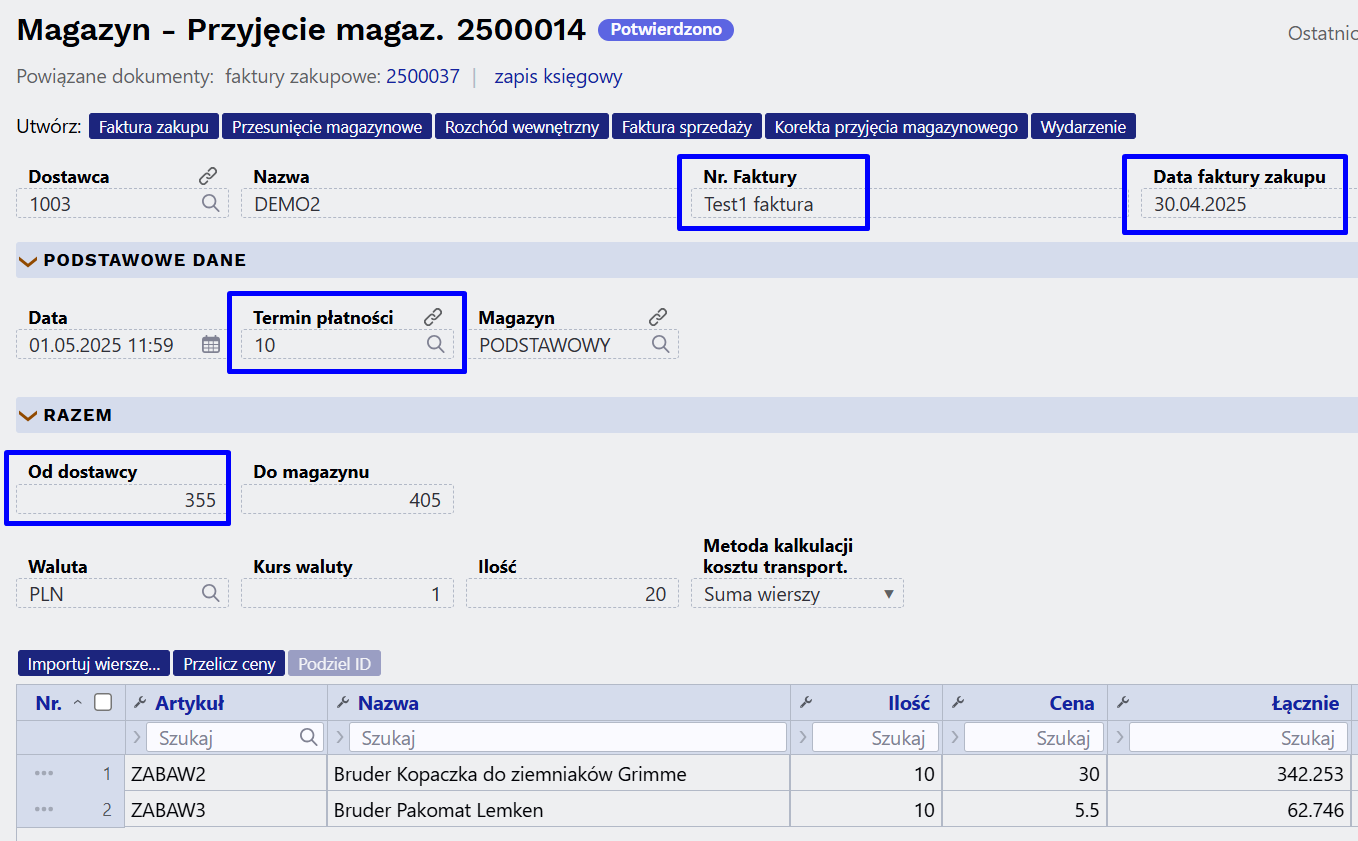Sort rows by the Nr. column arrow
This screenshot has width=1358, height=841.
(x=78, y=703)
